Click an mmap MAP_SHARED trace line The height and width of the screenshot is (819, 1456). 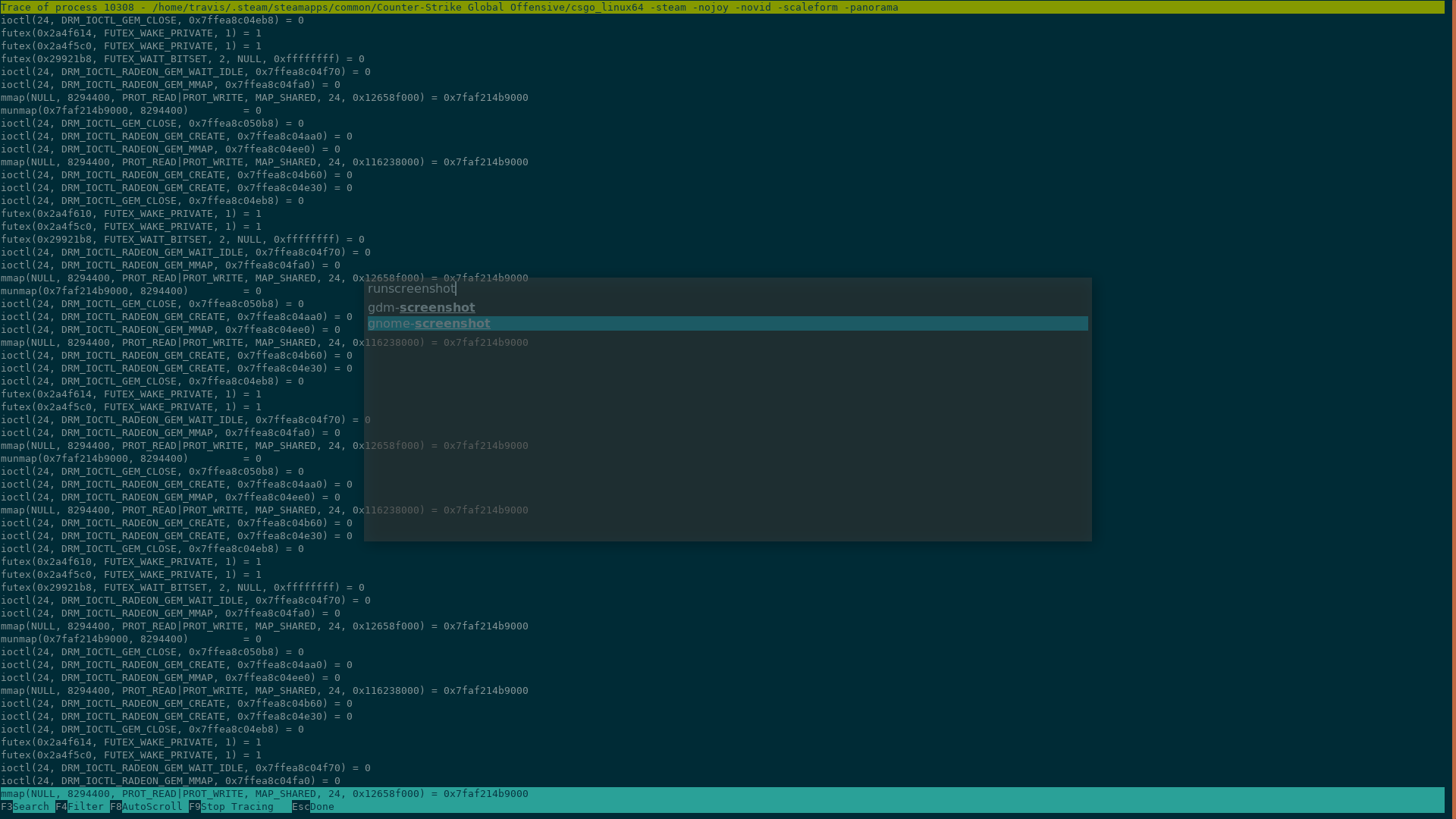tap(264, 97)
